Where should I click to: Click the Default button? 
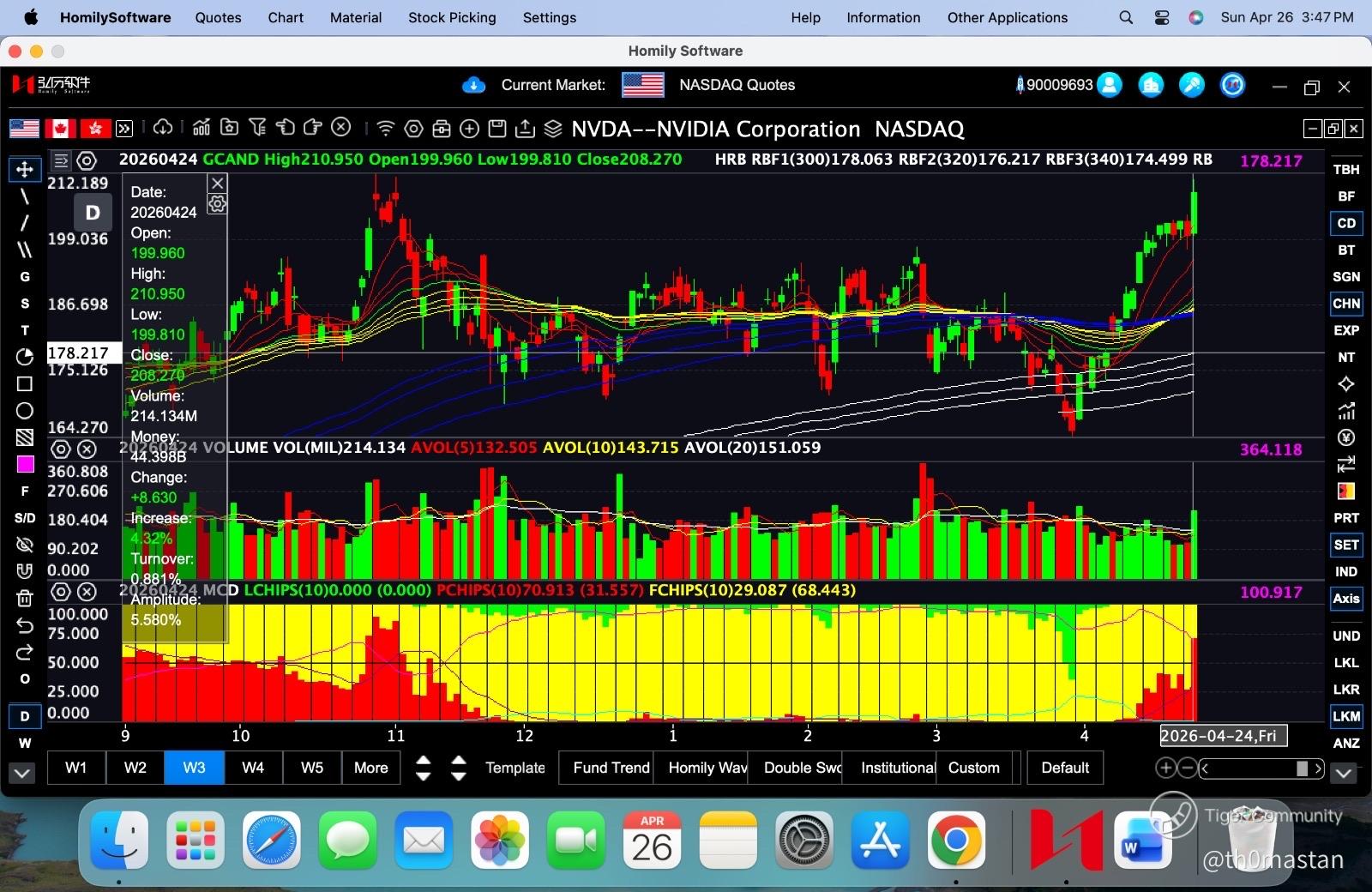point(1065,768)
